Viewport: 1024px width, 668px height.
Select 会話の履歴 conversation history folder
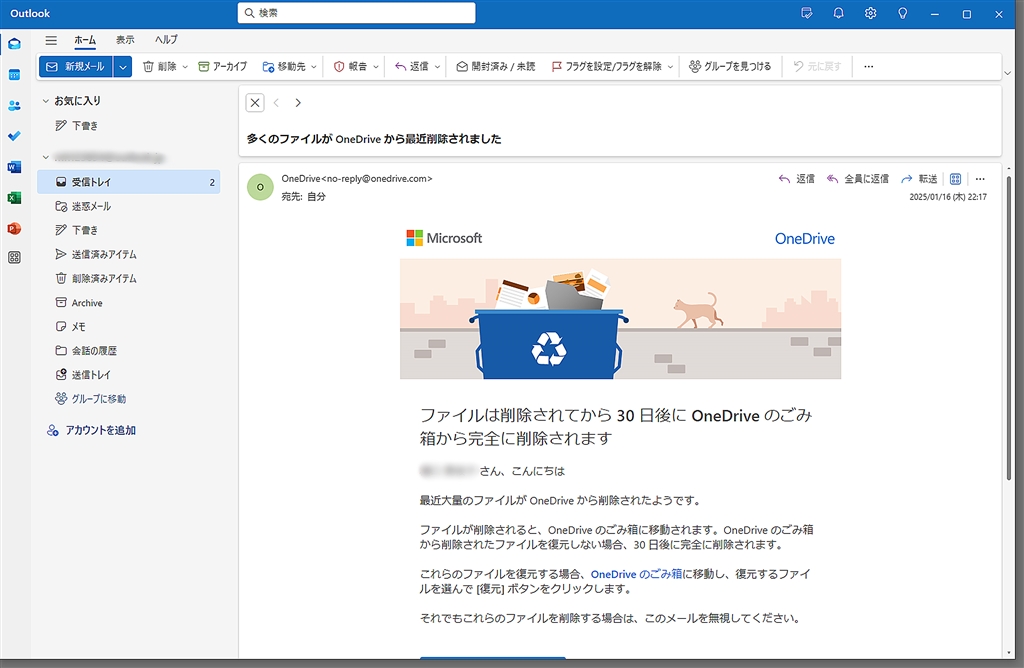[129, 351]
